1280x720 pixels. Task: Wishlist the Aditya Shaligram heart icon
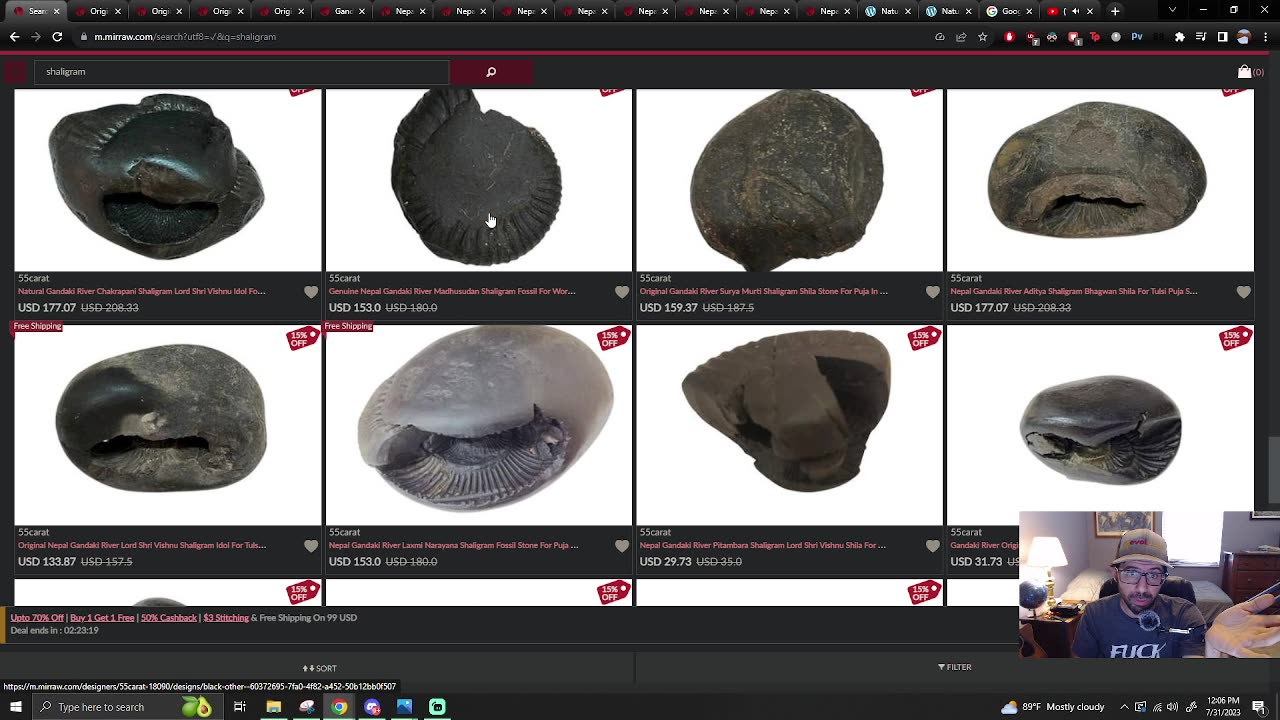[1244, 292]
